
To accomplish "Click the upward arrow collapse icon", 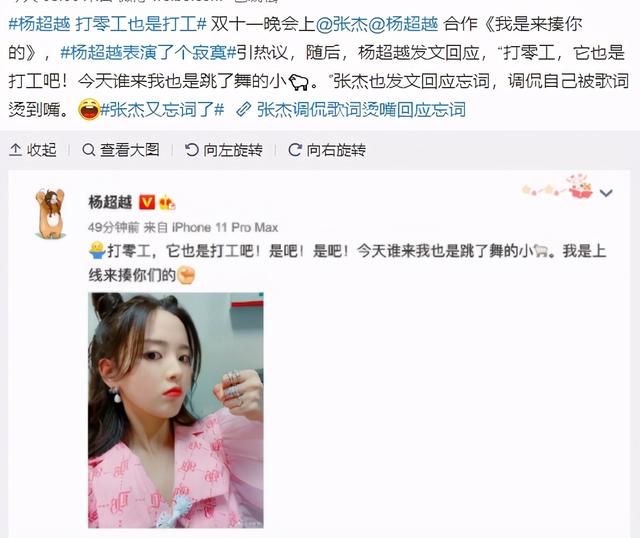I will pyautogui.click(x=16, y=150).
